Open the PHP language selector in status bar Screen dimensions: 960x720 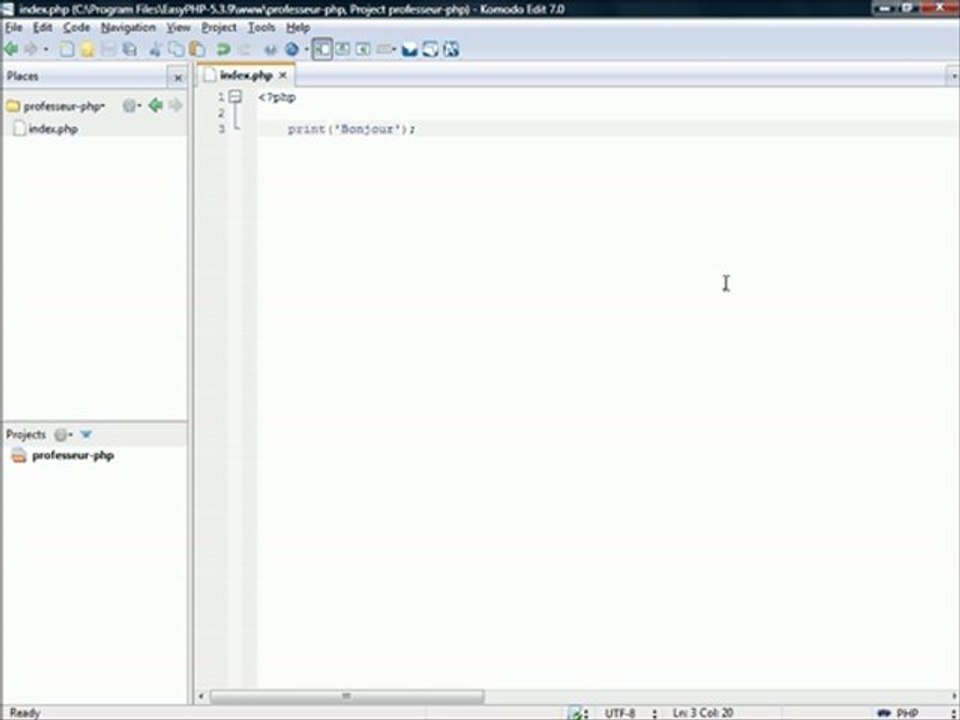(x=906, y=713)
